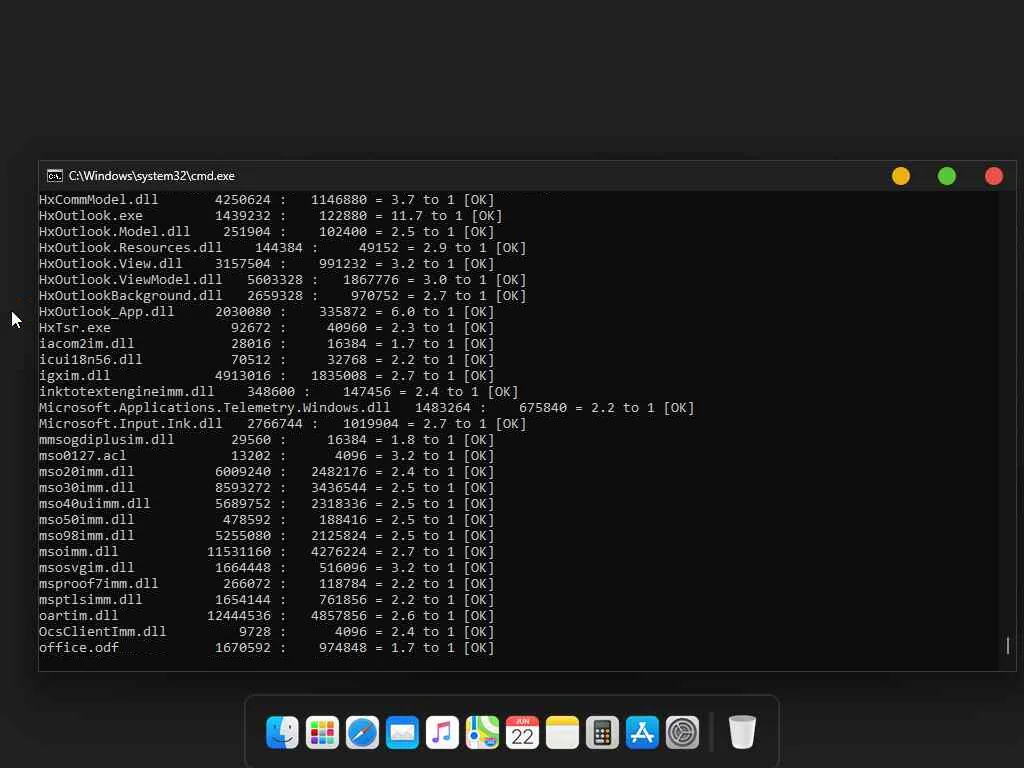Close cmd window with red button
This screenshot has height=768, width=1024.
(994, 176)
